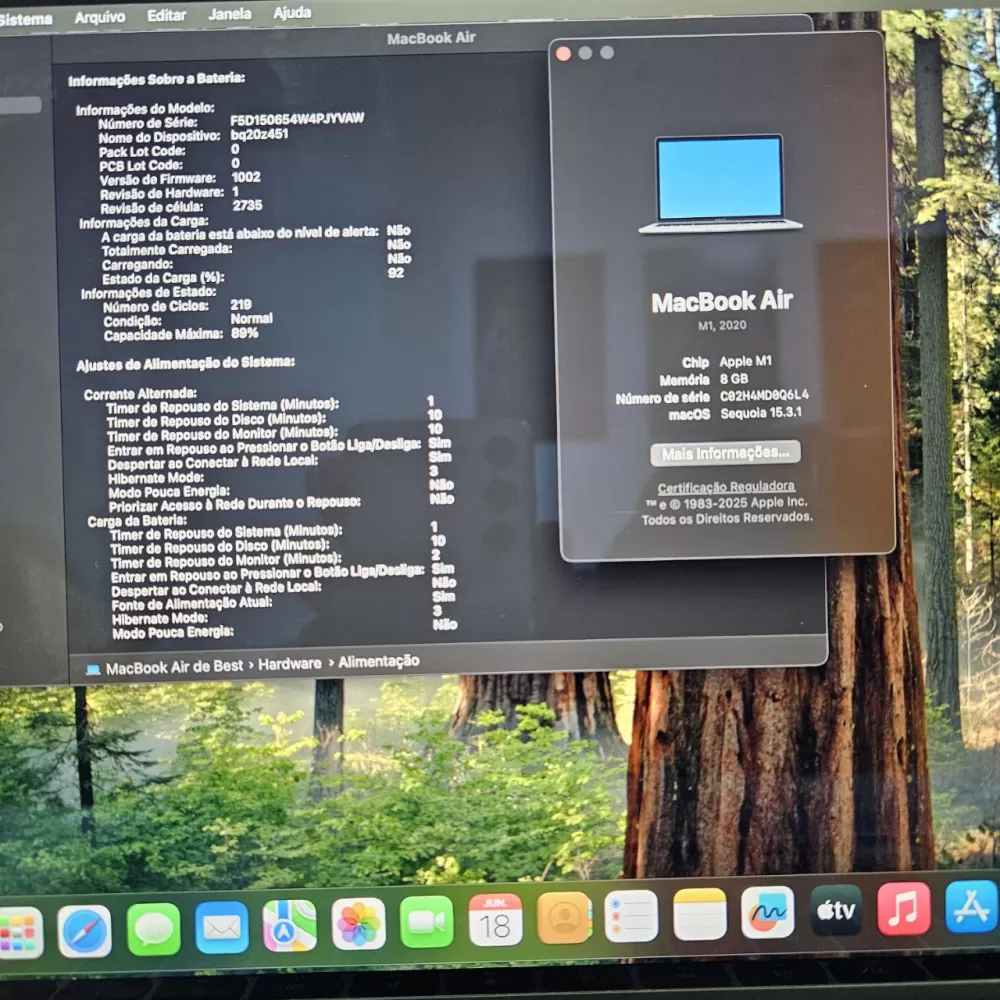1000x1000 pixels.
Task: Click the Corrente Alternada label
Action: (140, 393)
